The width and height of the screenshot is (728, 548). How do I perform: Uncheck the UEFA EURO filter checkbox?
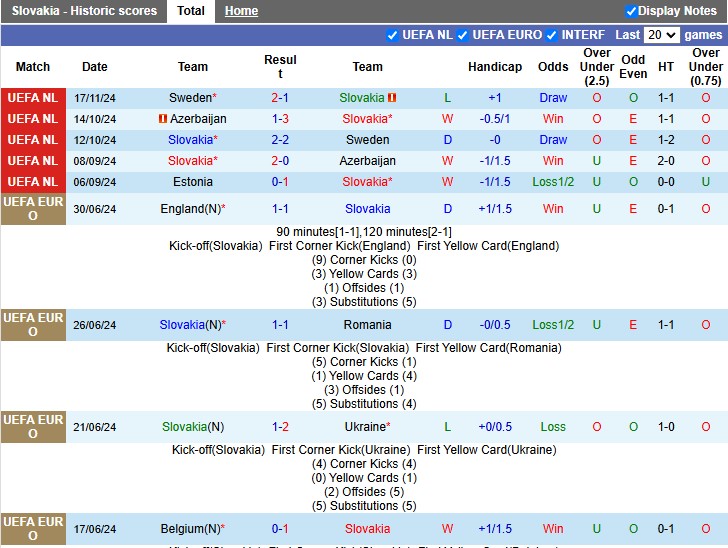click(x=463, y=35)
